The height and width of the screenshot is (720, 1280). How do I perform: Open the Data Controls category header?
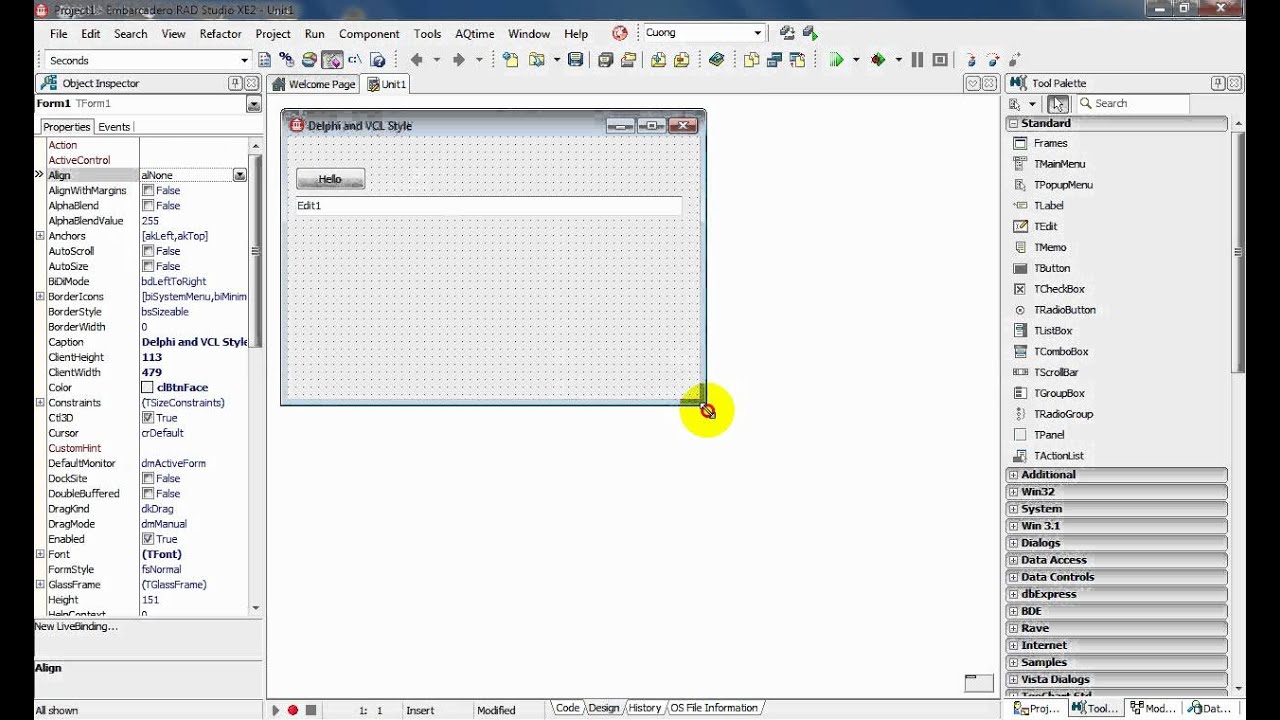[1117, 577]
